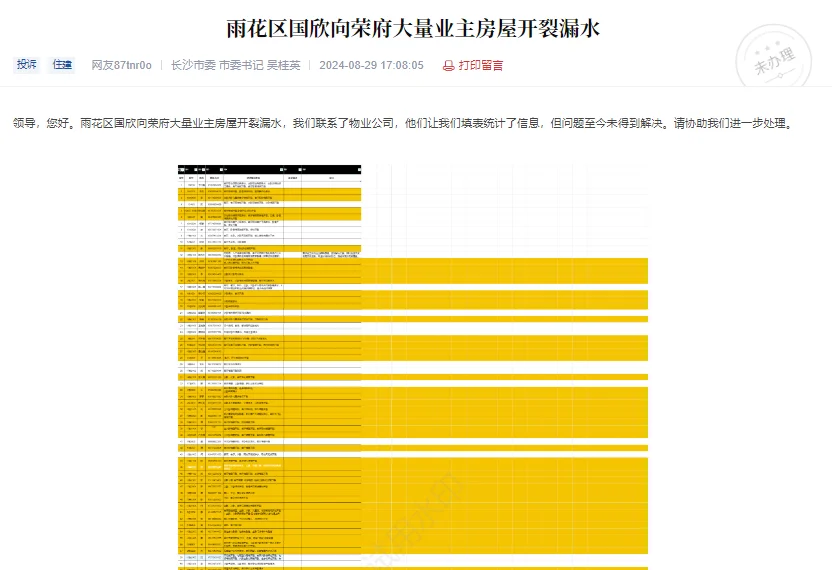
Task: Open user 网友87tnr0o profile
Action: tap(122, 65)
